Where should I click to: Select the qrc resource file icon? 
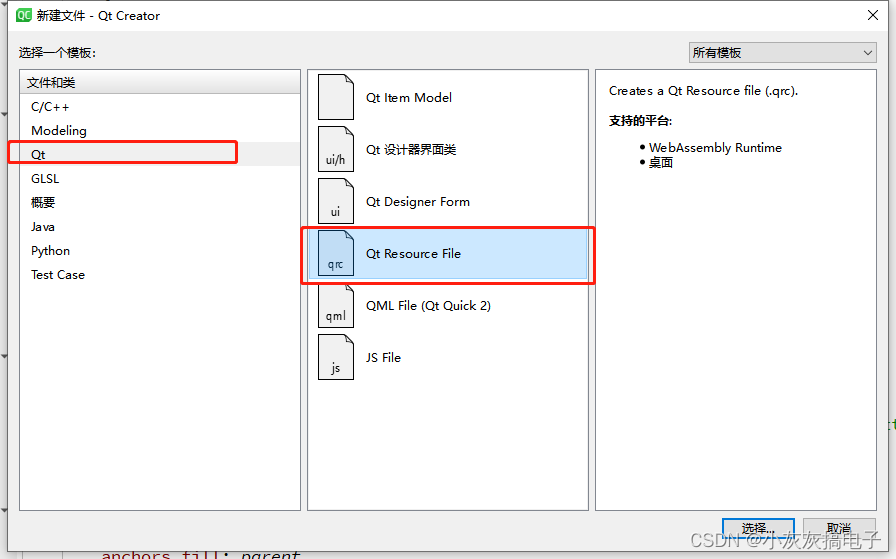click(x=336, y=253)
